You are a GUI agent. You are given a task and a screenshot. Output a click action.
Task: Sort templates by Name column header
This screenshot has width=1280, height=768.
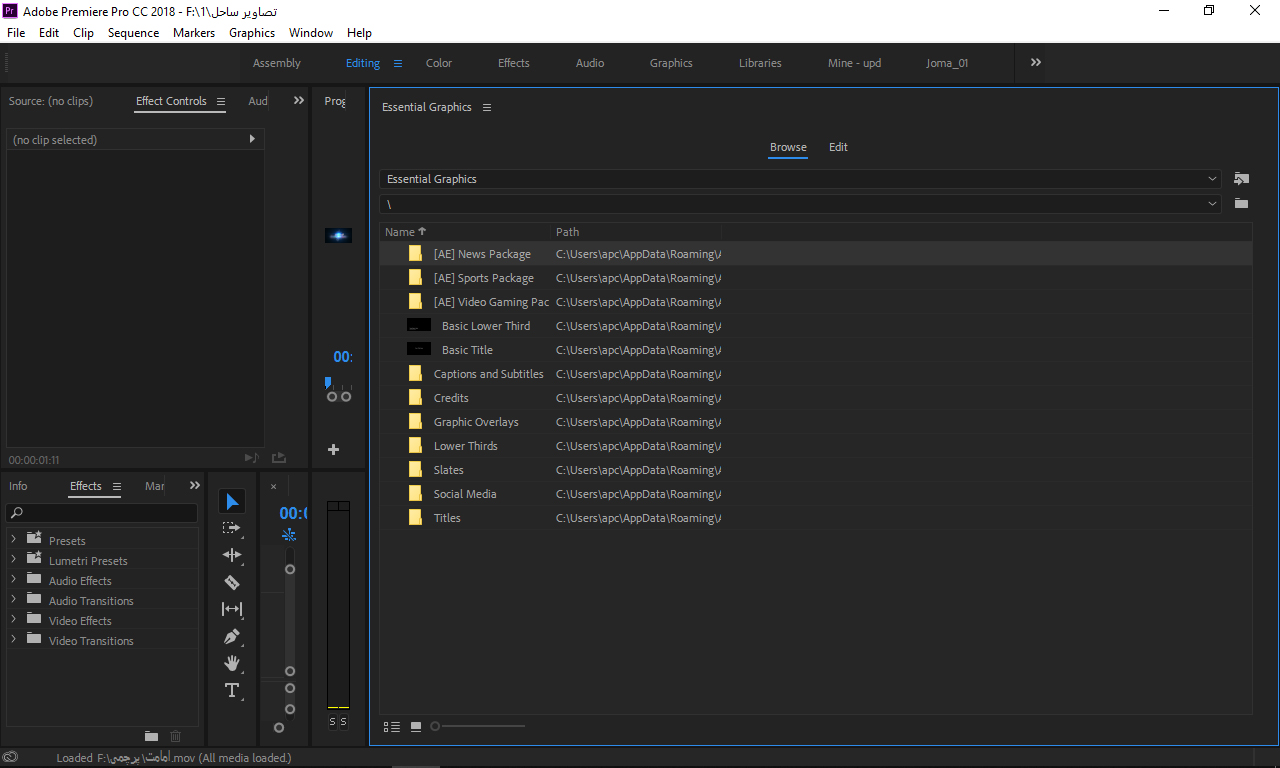point(400,232)
